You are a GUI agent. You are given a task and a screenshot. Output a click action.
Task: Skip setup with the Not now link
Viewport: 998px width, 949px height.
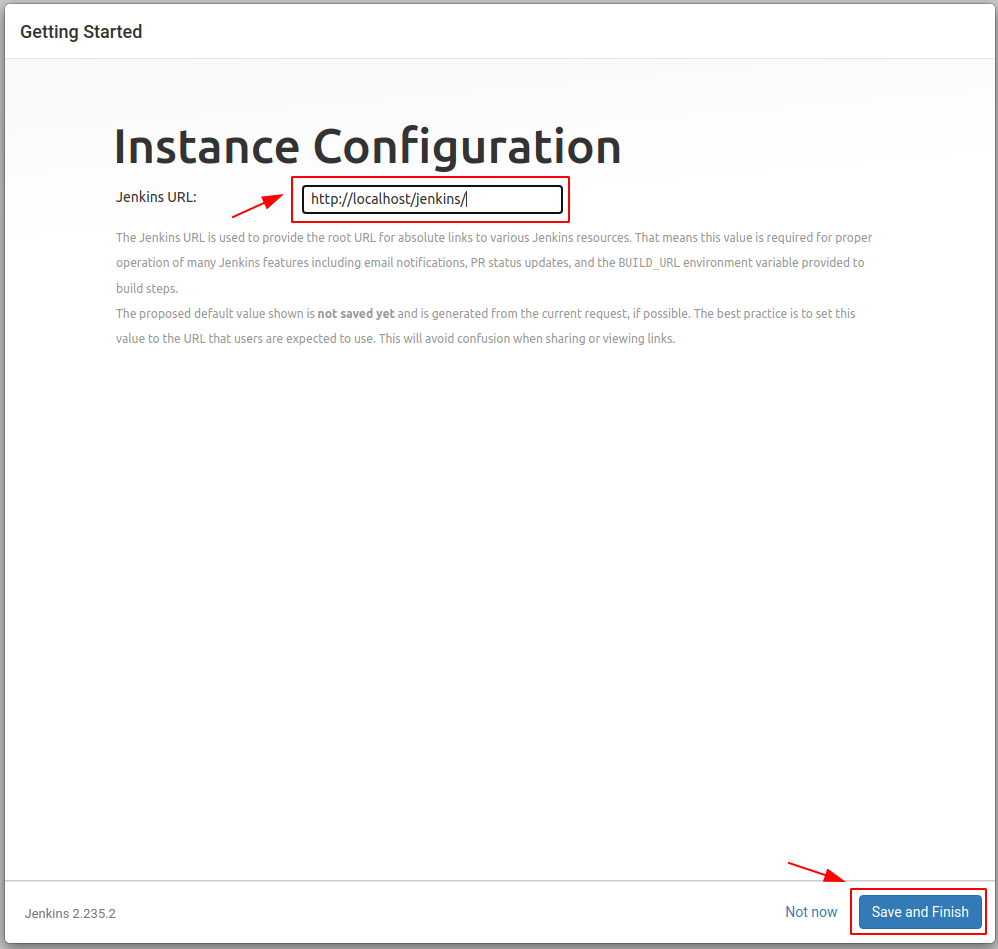pyautogui.click(x=811, y=911)
